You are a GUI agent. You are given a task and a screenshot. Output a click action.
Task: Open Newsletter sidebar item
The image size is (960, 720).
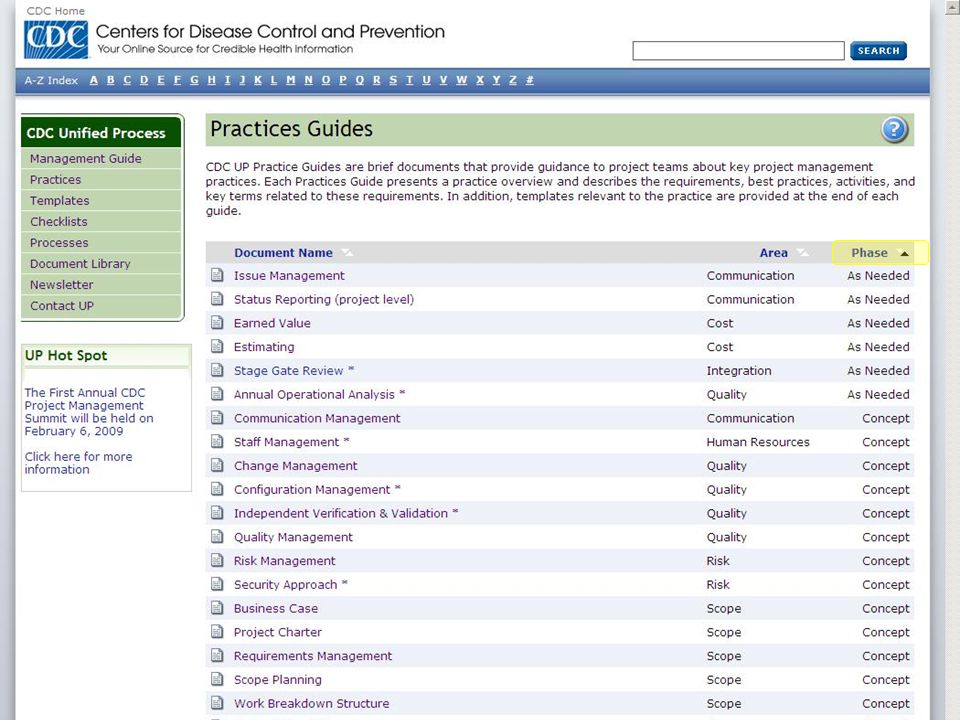point(62,285)
